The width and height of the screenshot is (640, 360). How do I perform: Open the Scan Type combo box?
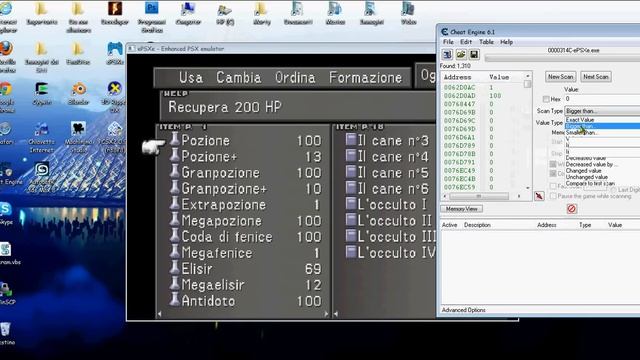coord(602,111)
